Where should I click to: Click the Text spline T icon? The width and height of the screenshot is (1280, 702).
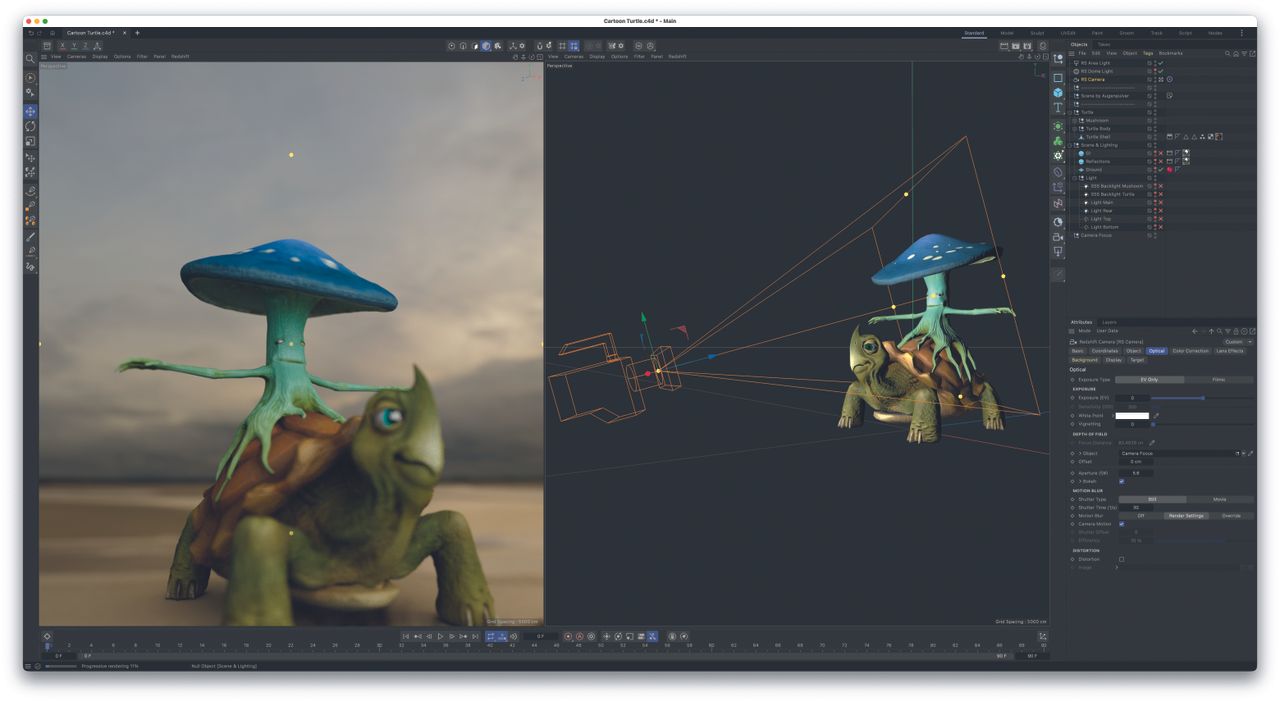(1058, 108)
